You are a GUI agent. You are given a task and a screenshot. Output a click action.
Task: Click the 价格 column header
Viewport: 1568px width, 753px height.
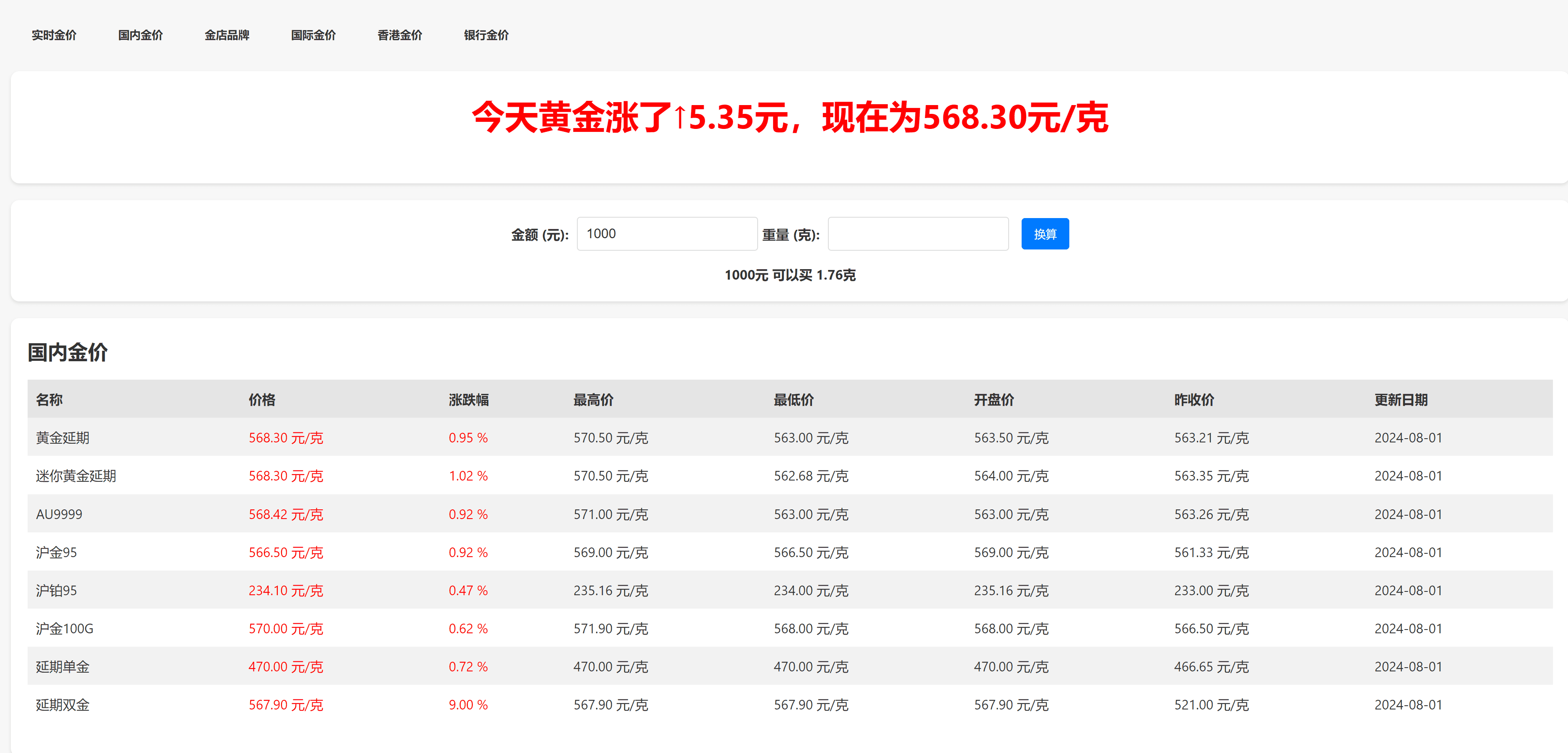coord(262,400)
